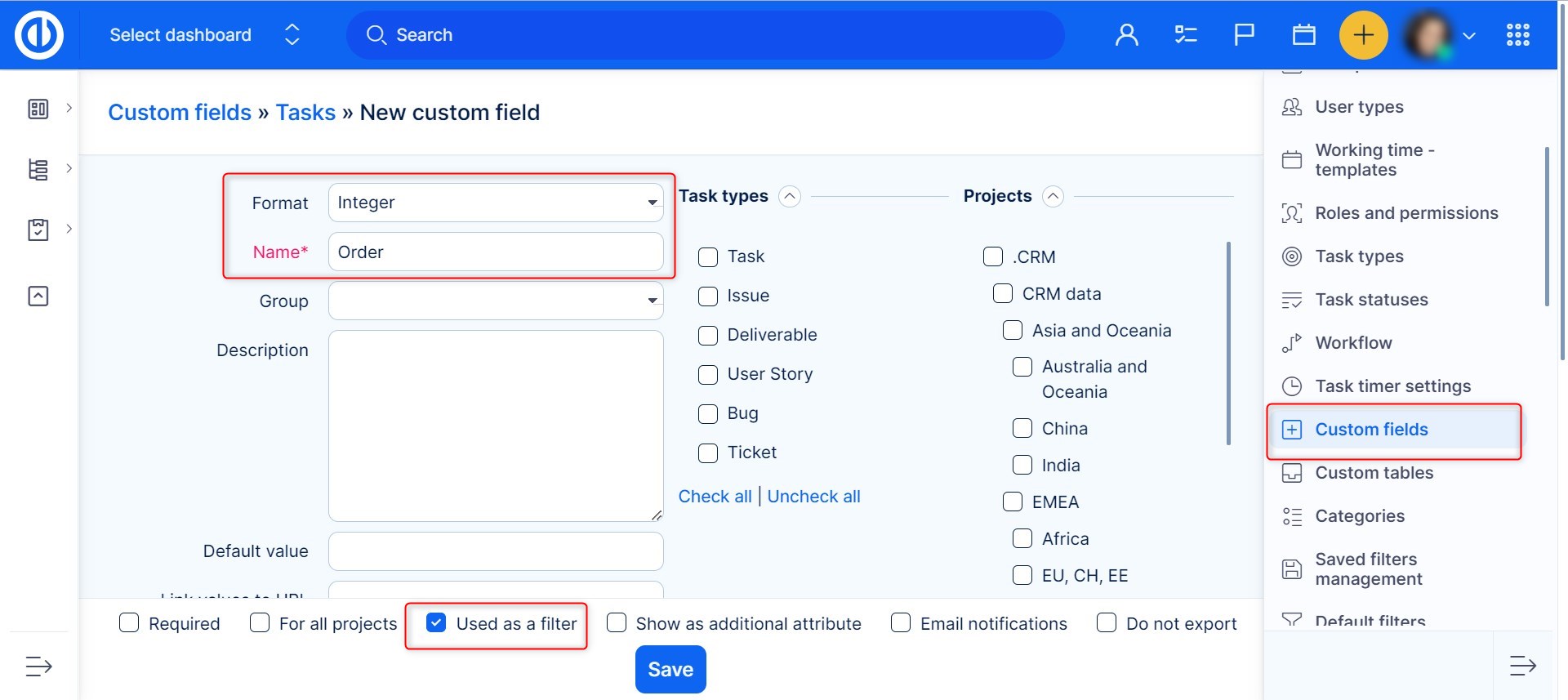Open Roles and permissions in right menu
The width and height of the screenshot is (1568, 700).
click(x=1405, y=213)
